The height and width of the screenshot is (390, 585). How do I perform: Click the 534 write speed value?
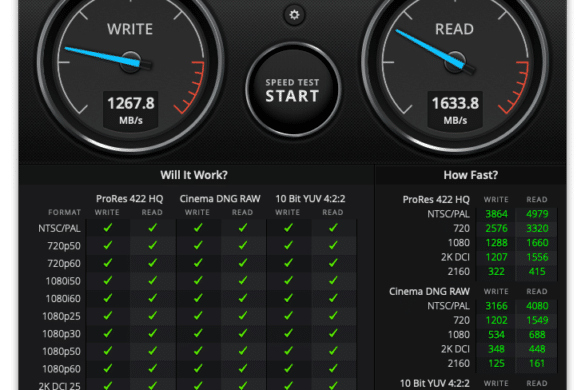pyautogui.click(x=496, y=334)
